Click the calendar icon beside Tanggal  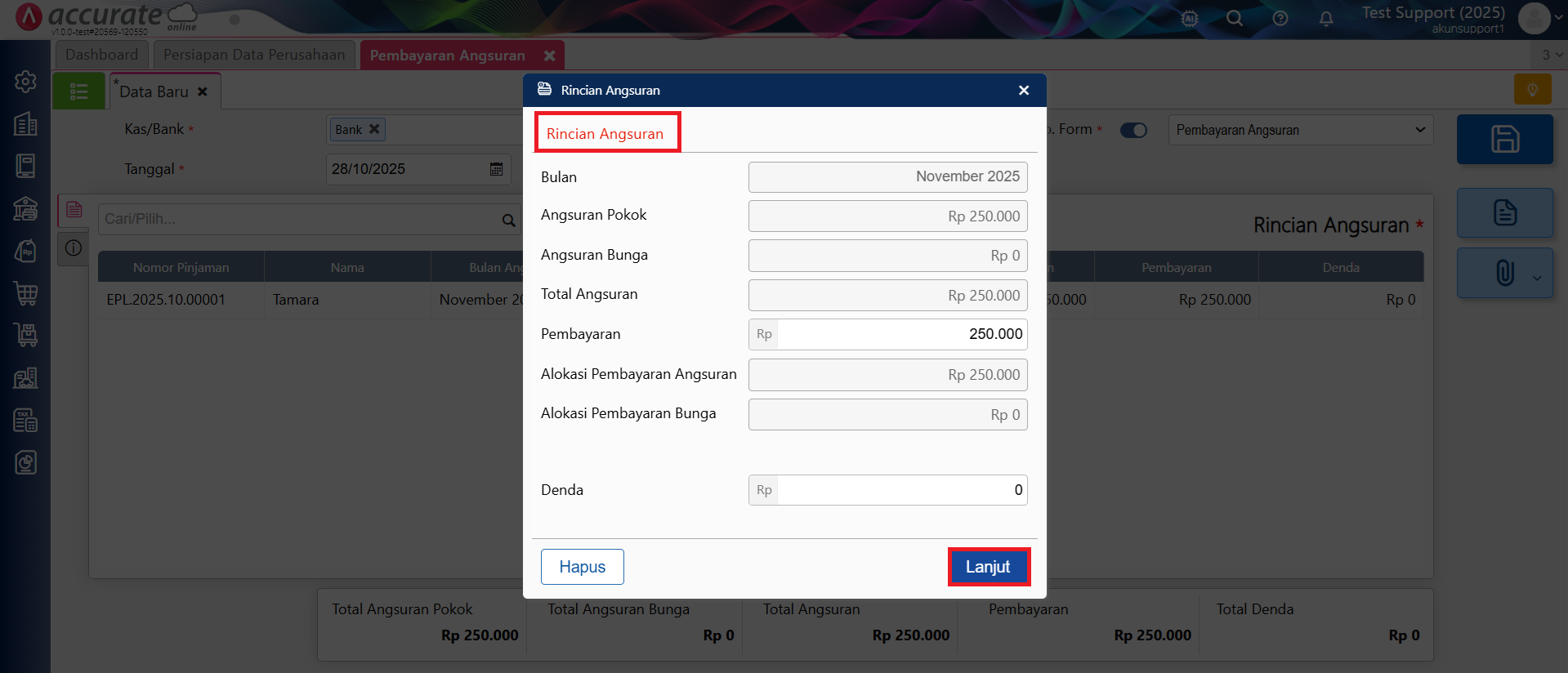[x=496, y=169]
